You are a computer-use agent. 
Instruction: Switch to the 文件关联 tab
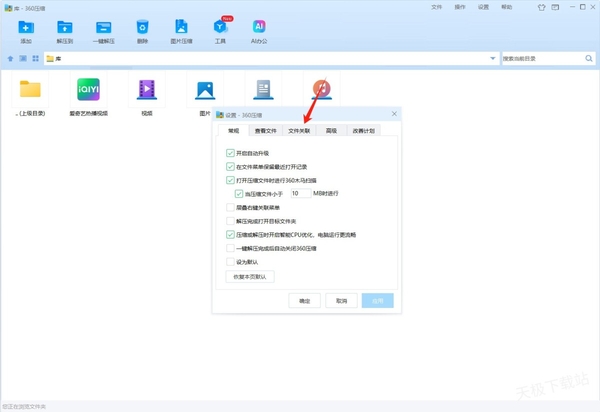click(299, 130)
